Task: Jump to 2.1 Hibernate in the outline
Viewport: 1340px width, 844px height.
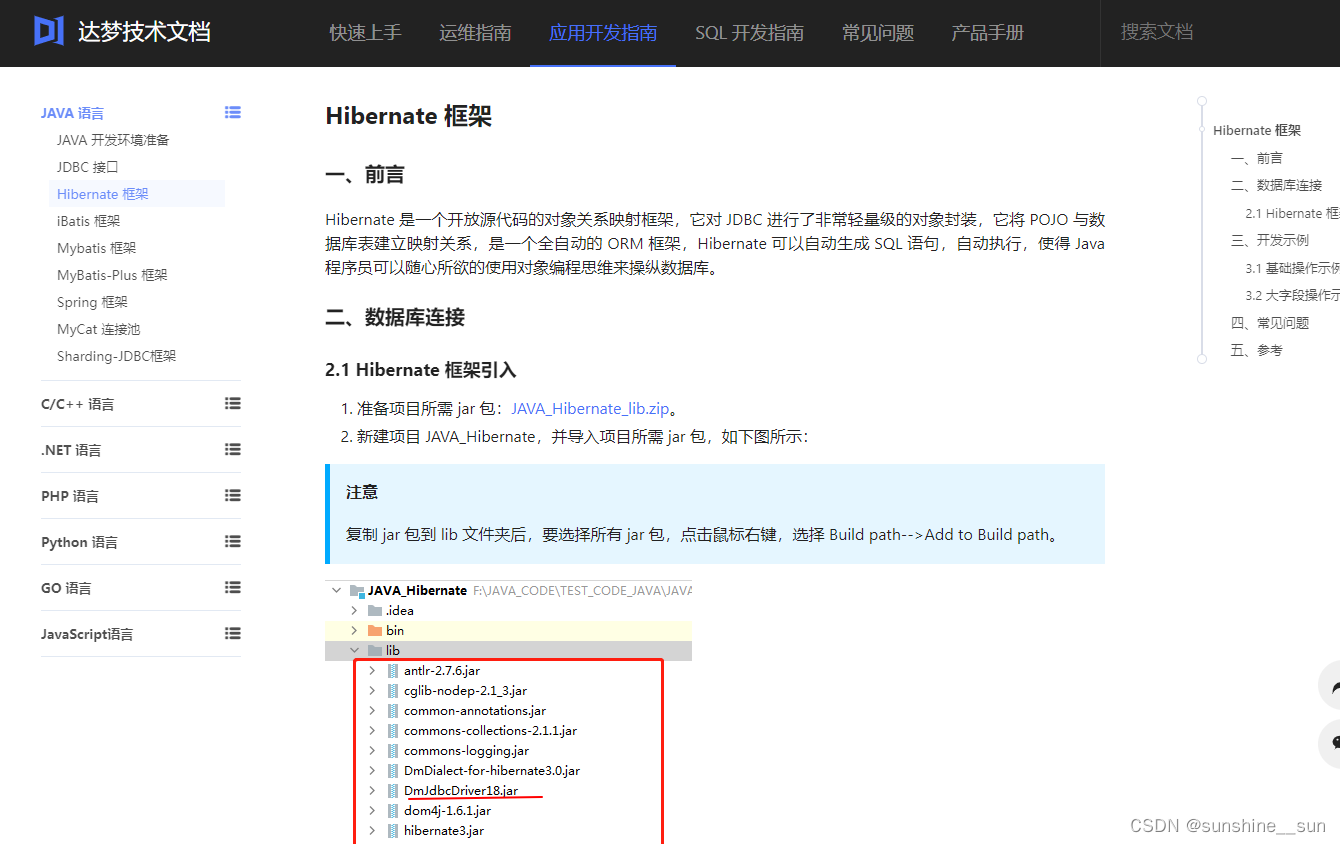Action: point(1292,213)
